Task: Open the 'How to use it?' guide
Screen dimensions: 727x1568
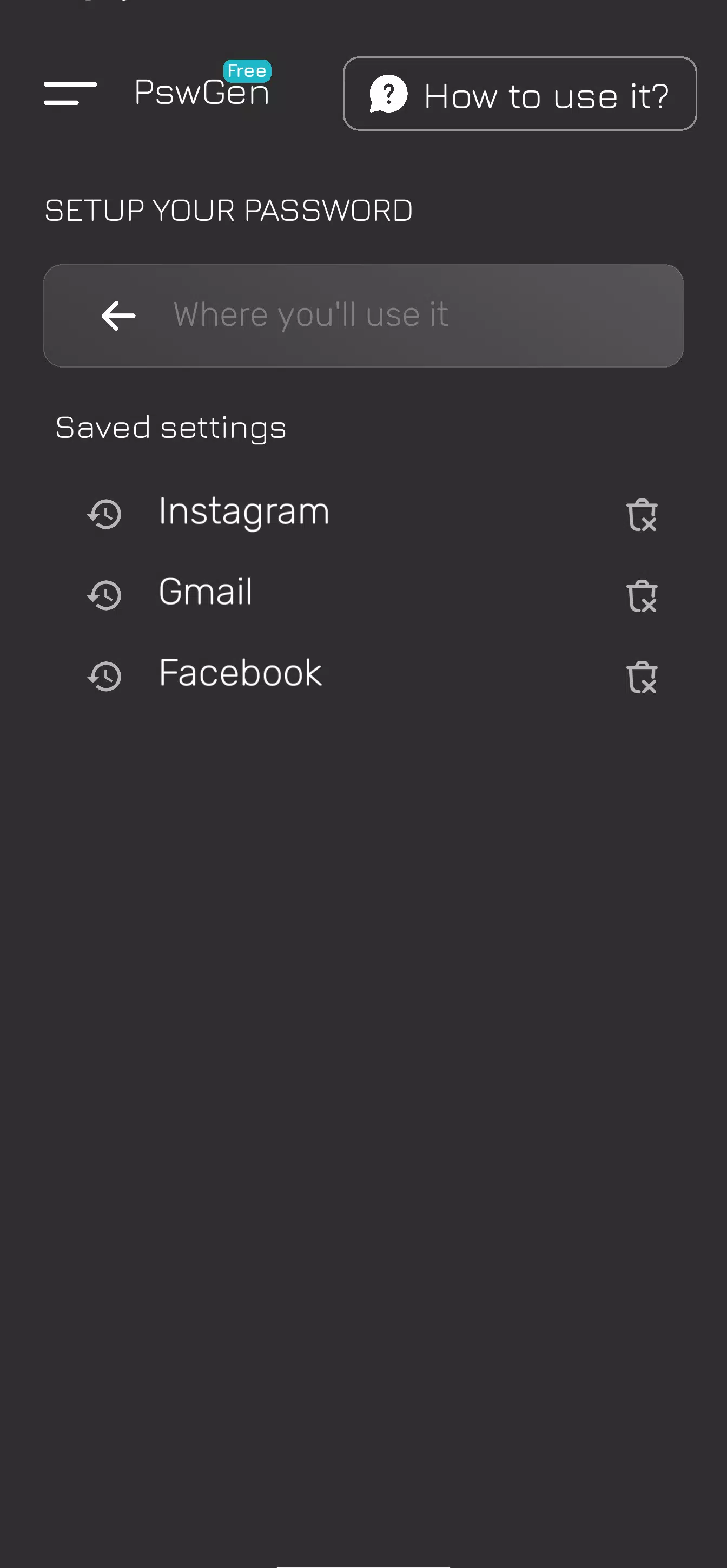Action: (x=546, y=96)
